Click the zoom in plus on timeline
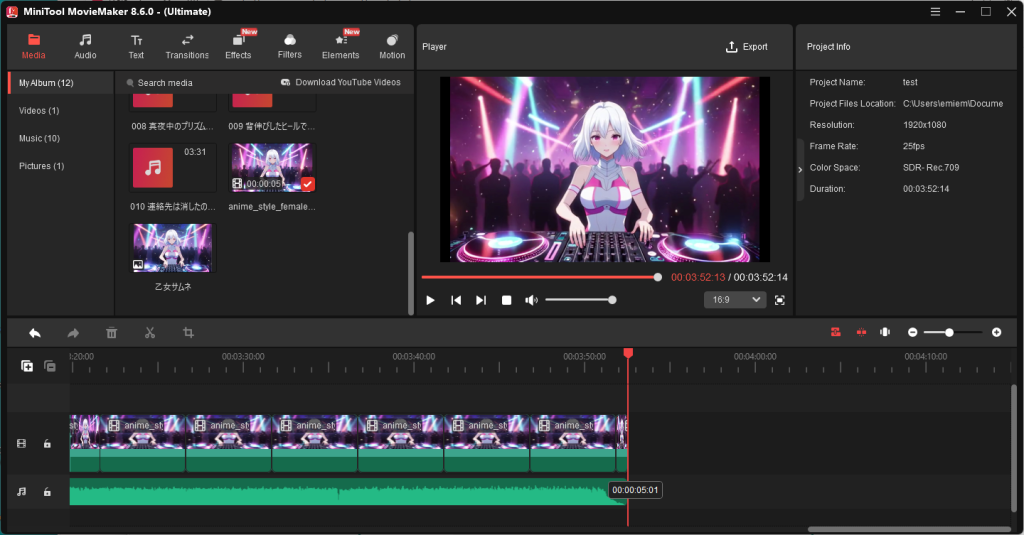The height and width of the screenshot is (535, 1024). pos(996,332)
